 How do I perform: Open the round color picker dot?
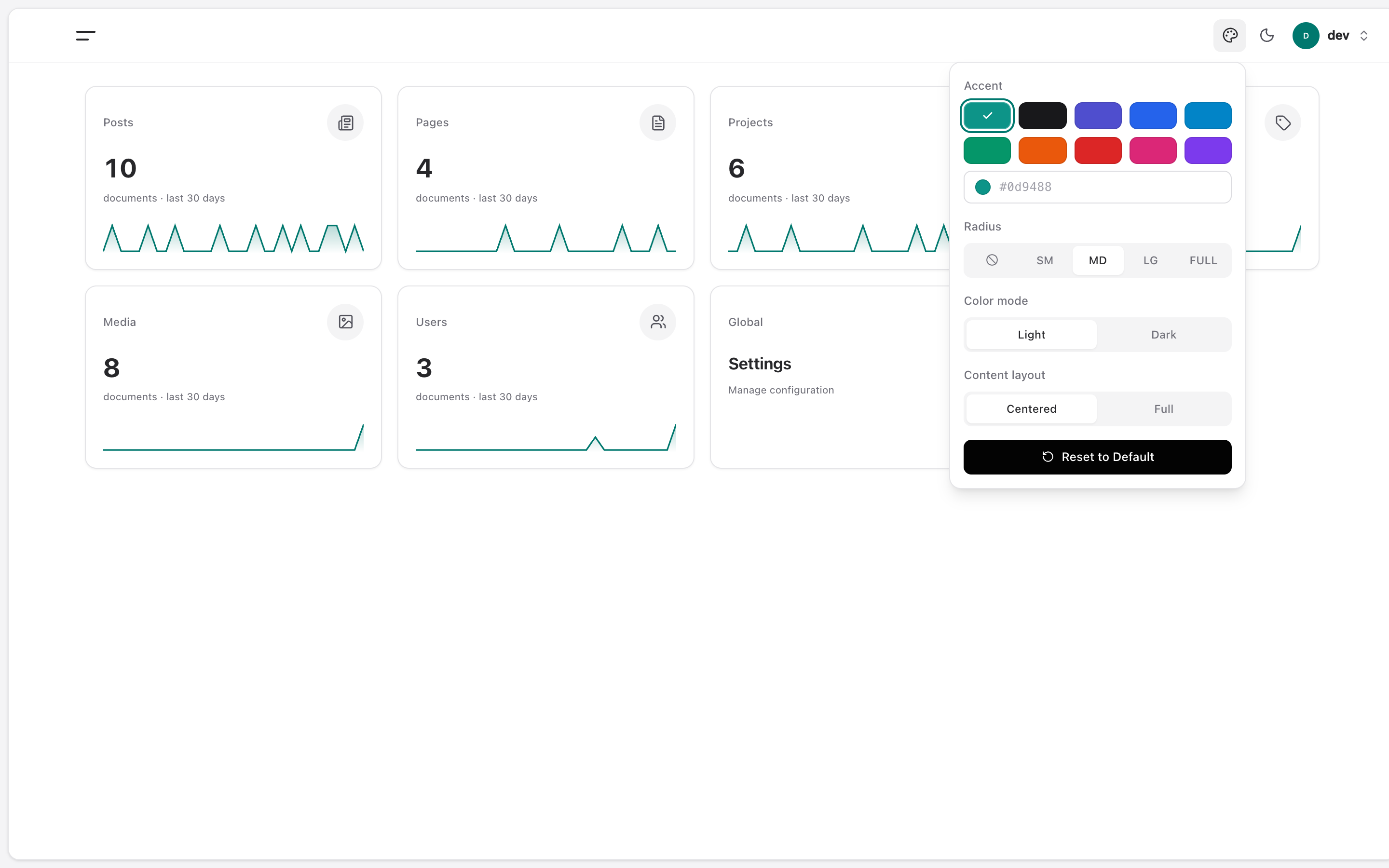982,187
